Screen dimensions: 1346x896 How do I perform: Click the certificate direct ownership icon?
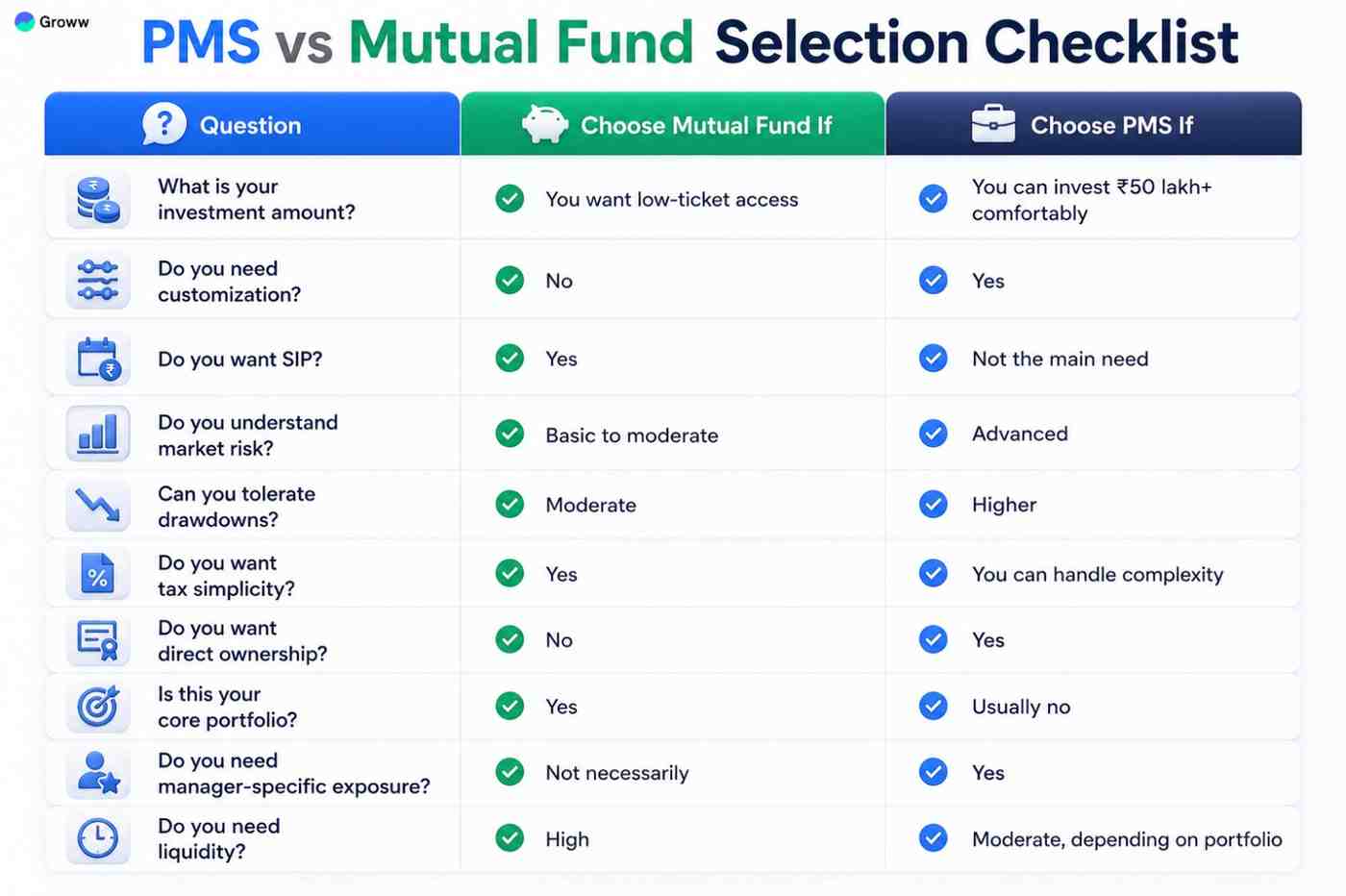[97, 640]
